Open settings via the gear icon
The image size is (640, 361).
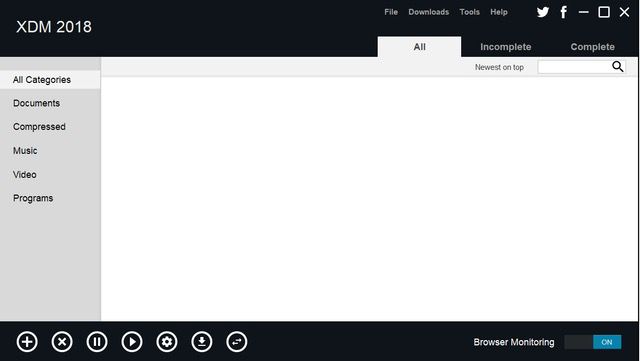167,342
